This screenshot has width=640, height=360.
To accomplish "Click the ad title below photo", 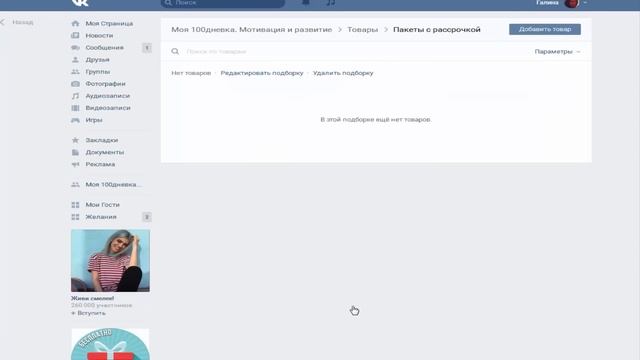I will 92,298.
